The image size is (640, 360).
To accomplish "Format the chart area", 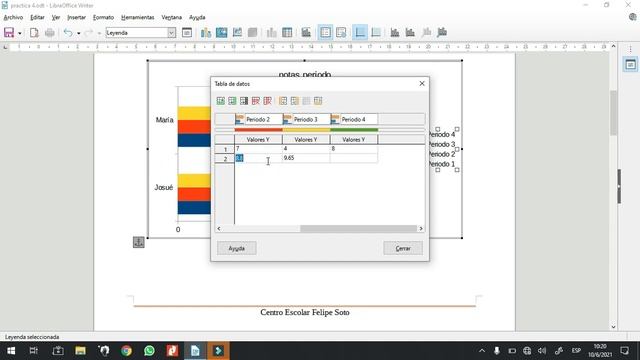I will click(222, 33).
